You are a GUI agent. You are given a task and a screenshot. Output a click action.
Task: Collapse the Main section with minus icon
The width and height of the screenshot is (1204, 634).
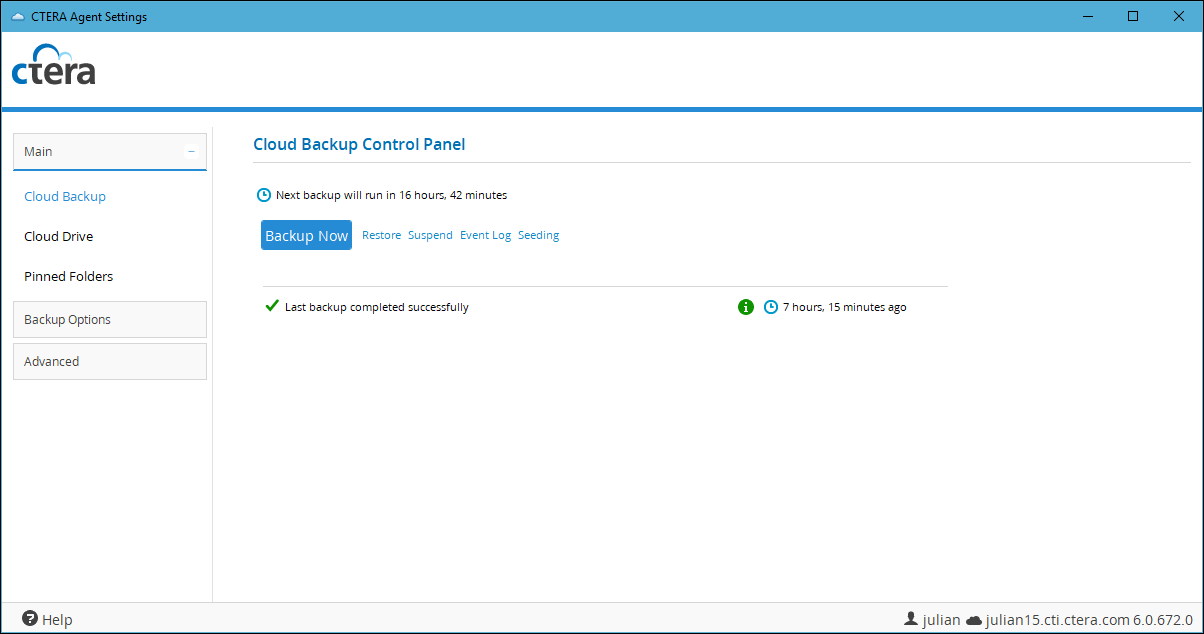pyautogui.click(x=191, y=152)
